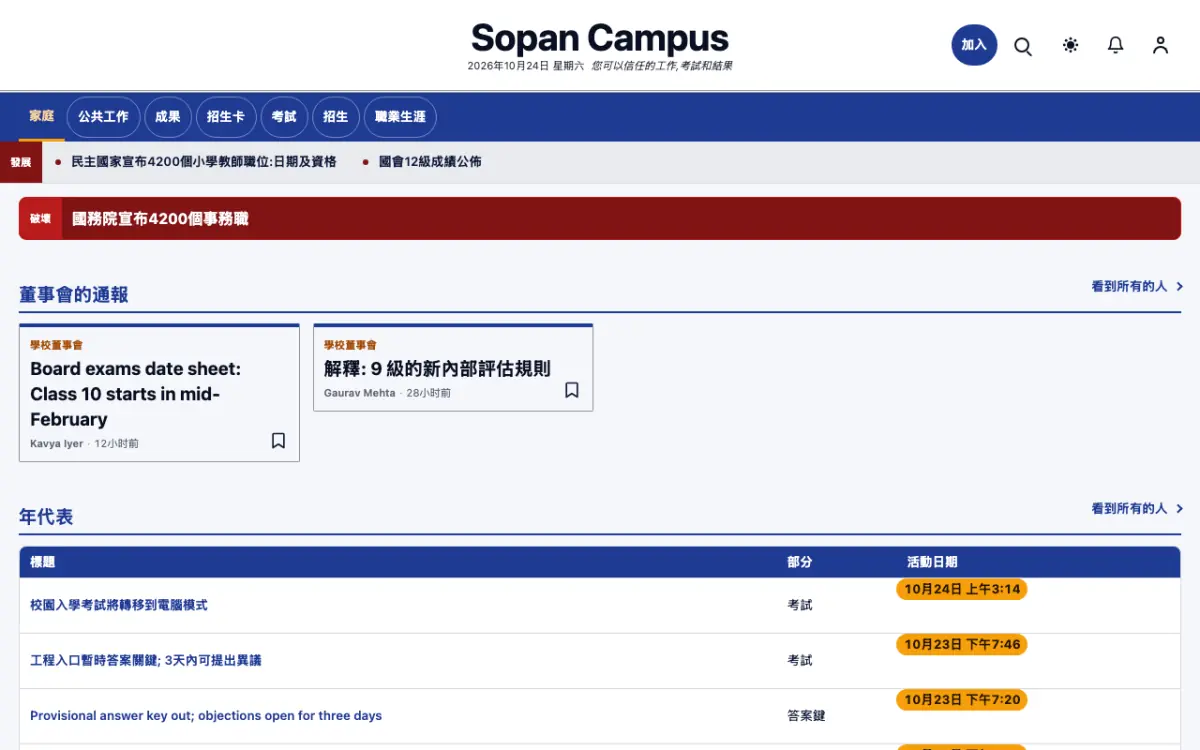Bookmark the Board exams date sheet card
1200x750 pixels.
(278, 440)
